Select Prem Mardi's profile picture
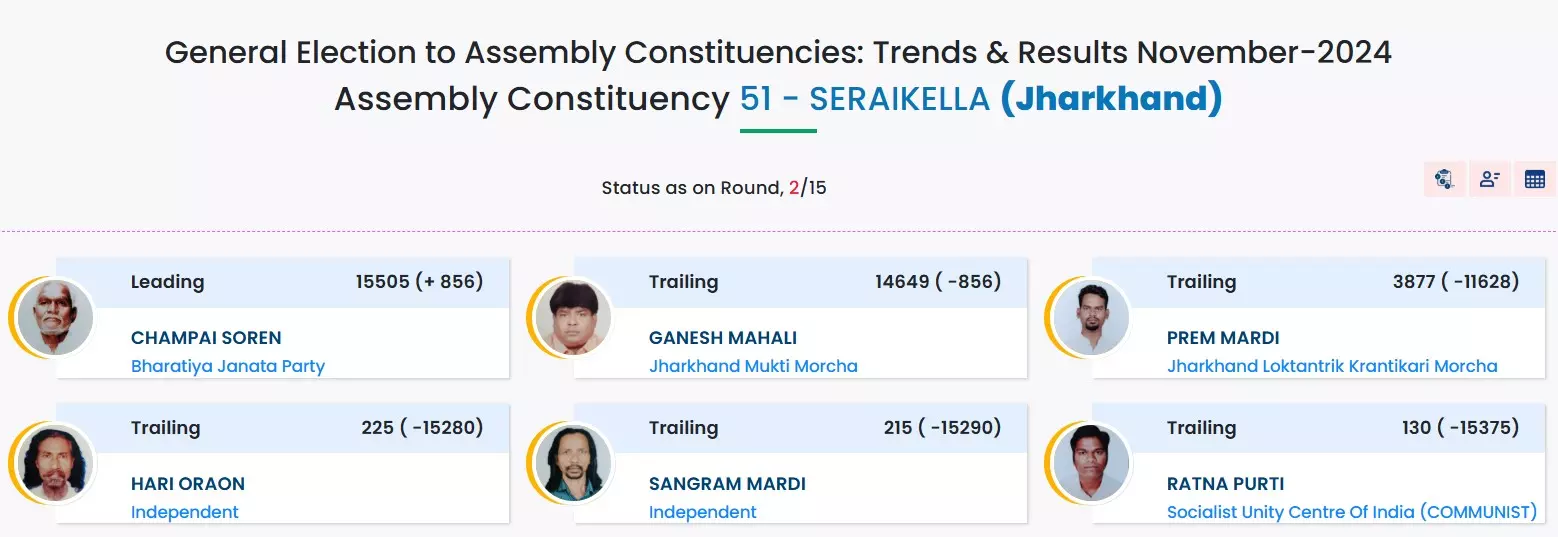Image resolution: width=1558 pixels, height=537 pixels. click(x=1091, y=318)
